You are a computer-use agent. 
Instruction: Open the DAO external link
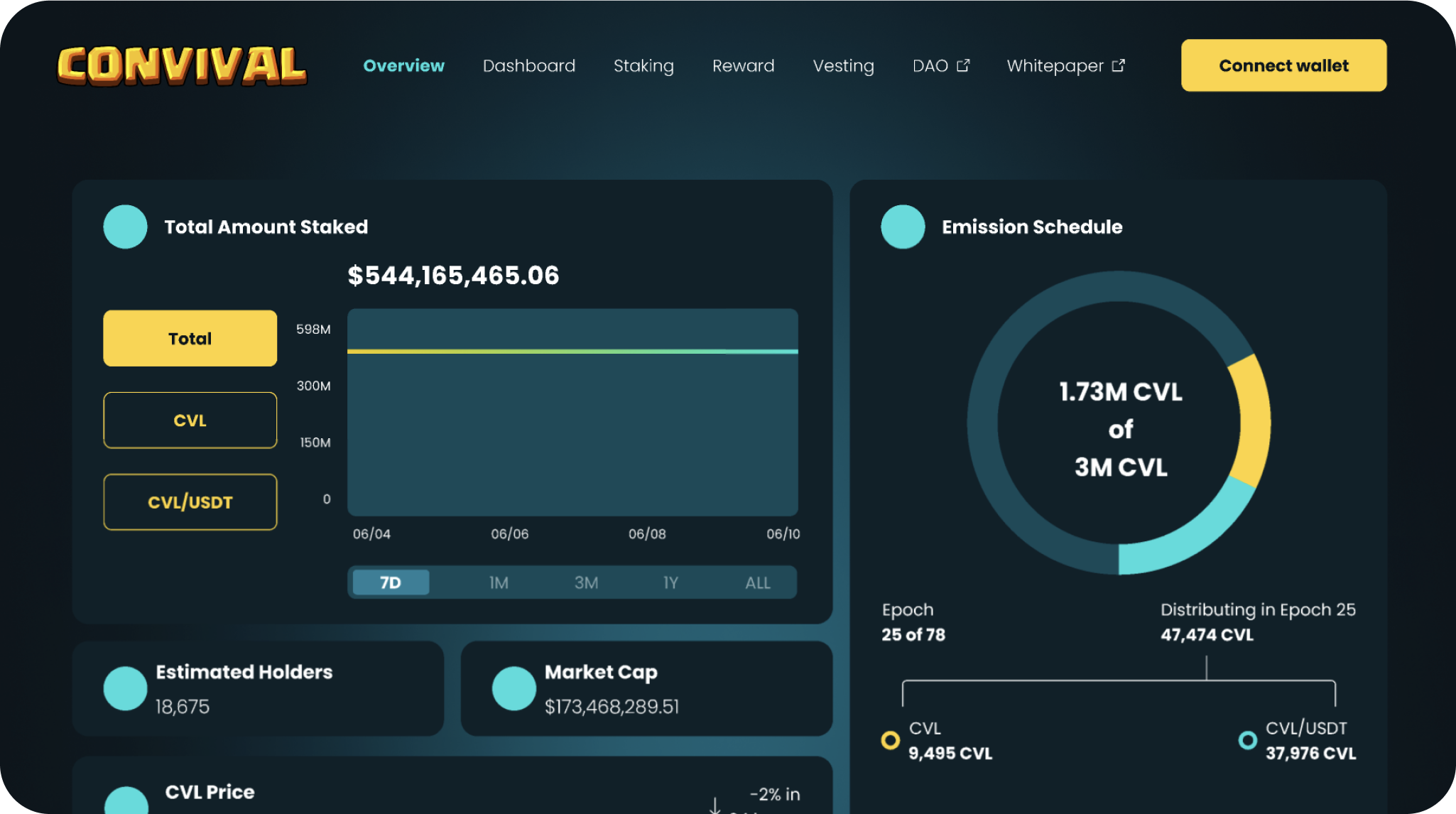point(940,65)
